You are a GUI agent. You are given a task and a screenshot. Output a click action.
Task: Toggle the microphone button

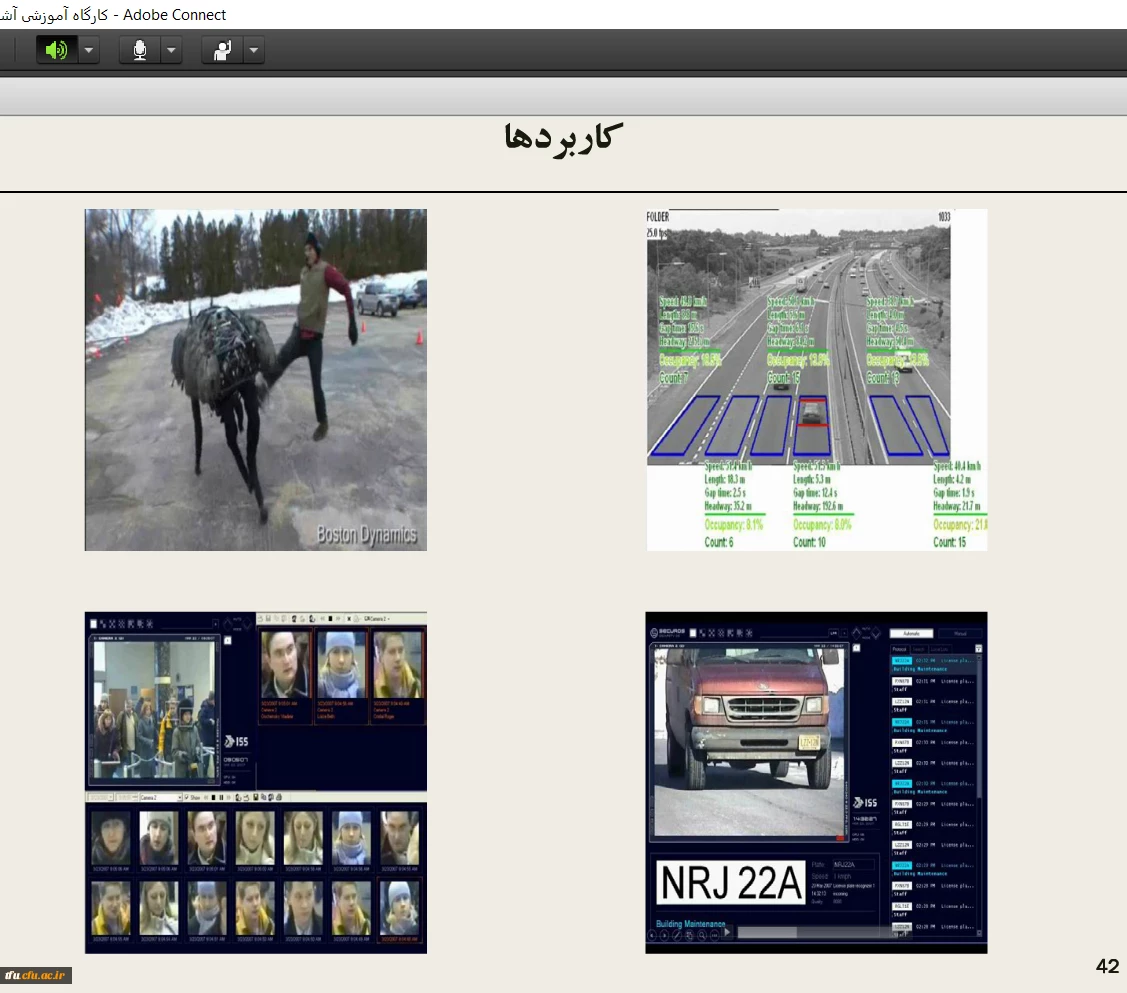point(140,50)
